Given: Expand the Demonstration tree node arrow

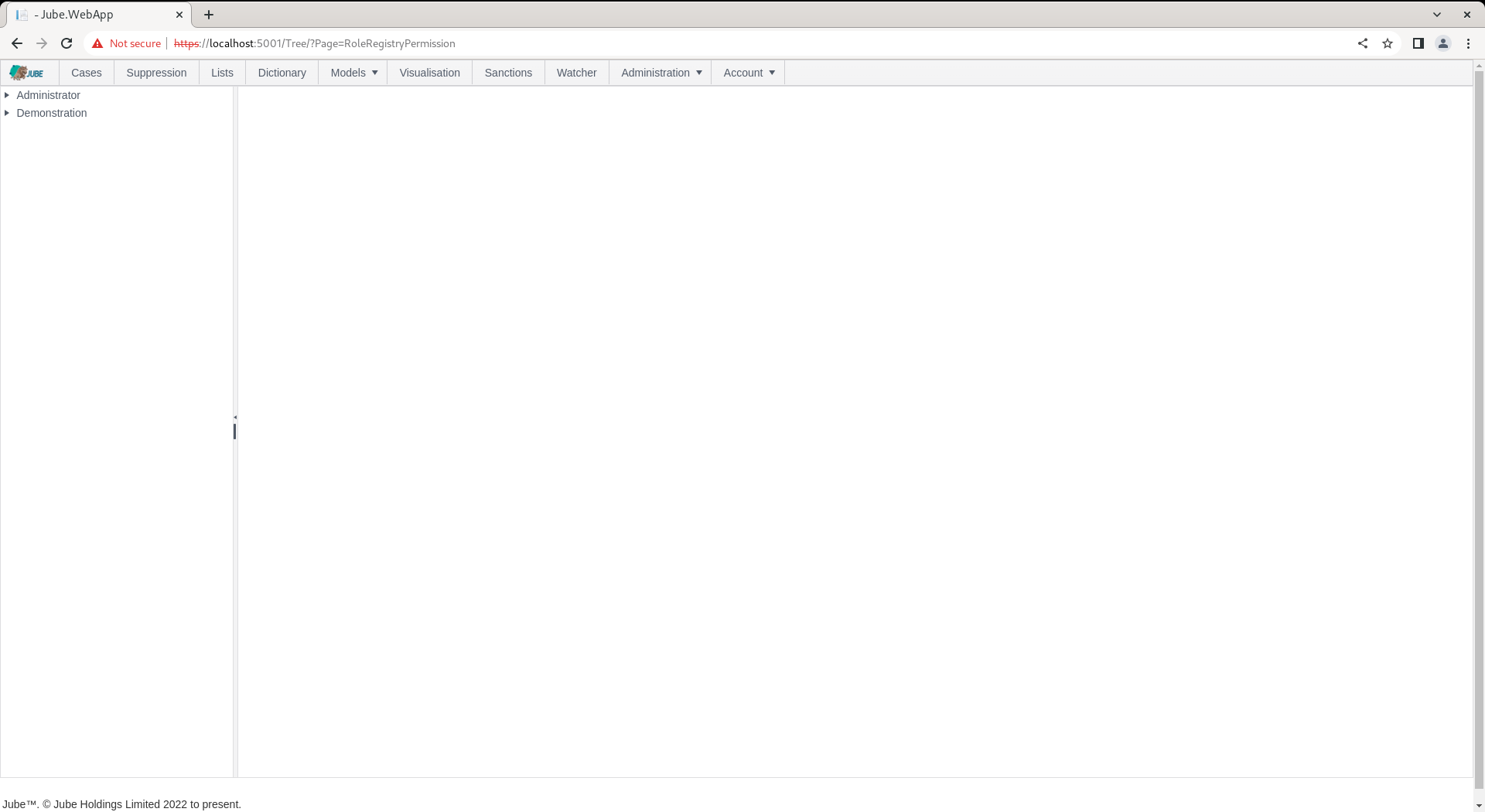Looking at the screenshot, I should pyautogui.click(x=7, y=113).
